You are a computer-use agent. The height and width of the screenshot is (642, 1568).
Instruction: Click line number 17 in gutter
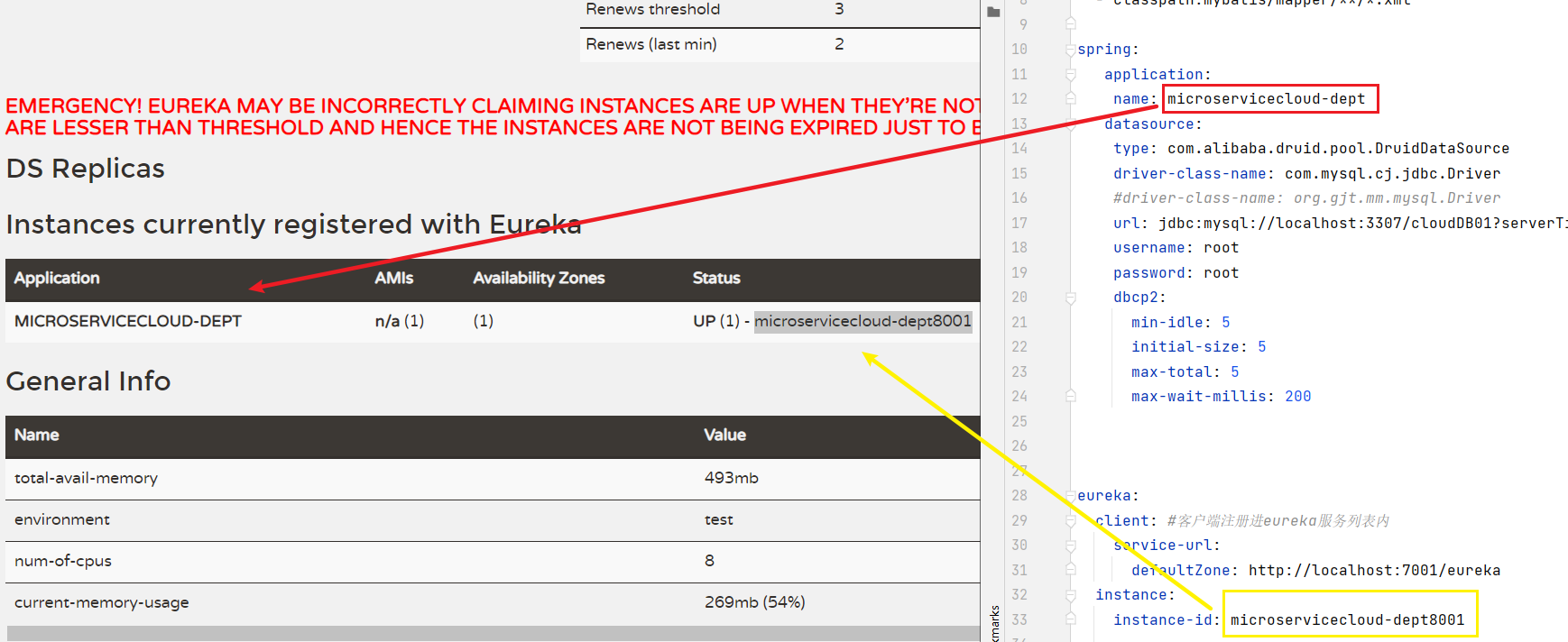click(1019, 223)
